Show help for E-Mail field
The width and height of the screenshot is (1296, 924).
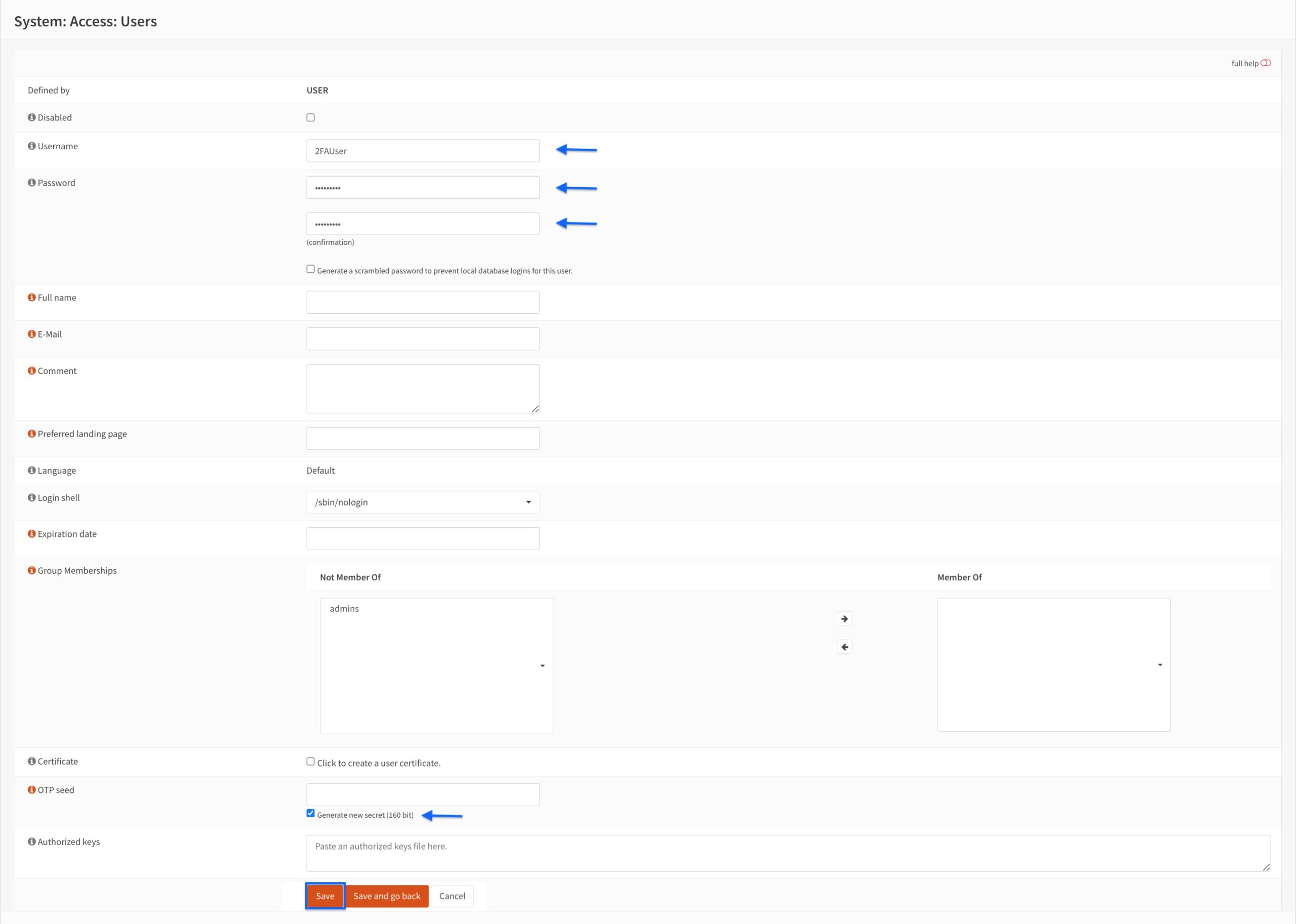tap(32, 334)
